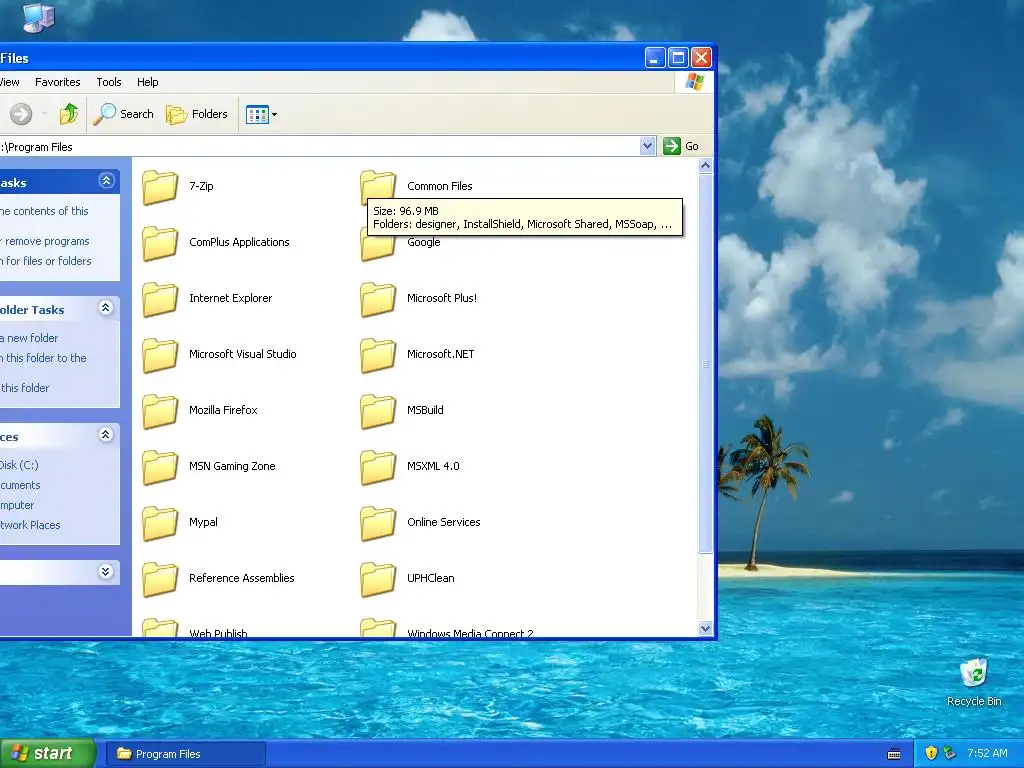Click the keyboard icon on the taskbar
1024x768 pixels.
894,754
